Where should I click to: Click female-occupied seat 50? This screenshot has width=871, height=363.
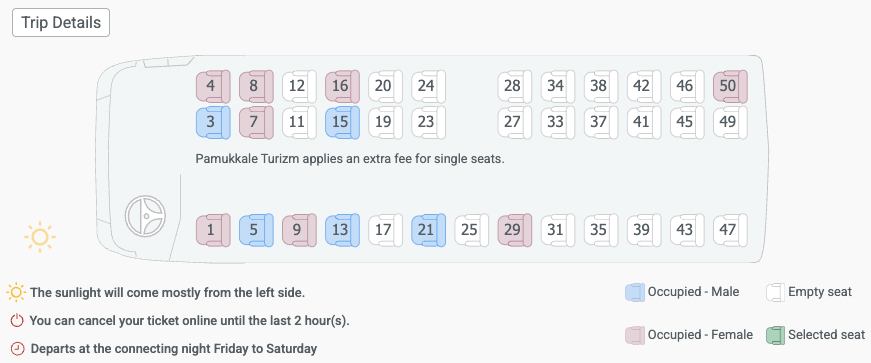pos(730,86)
